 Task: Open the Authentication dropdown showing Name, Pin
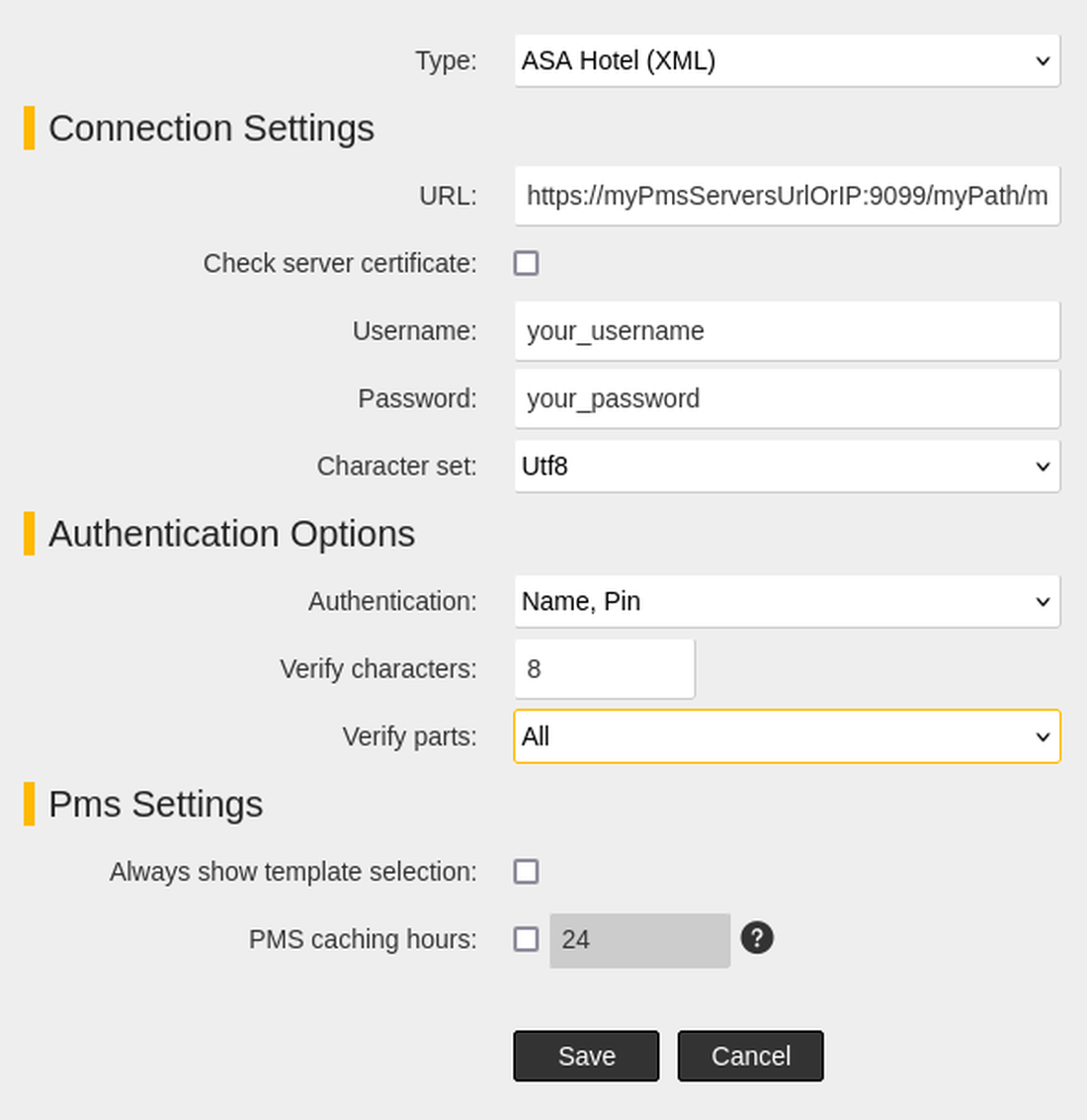point(787,601)
